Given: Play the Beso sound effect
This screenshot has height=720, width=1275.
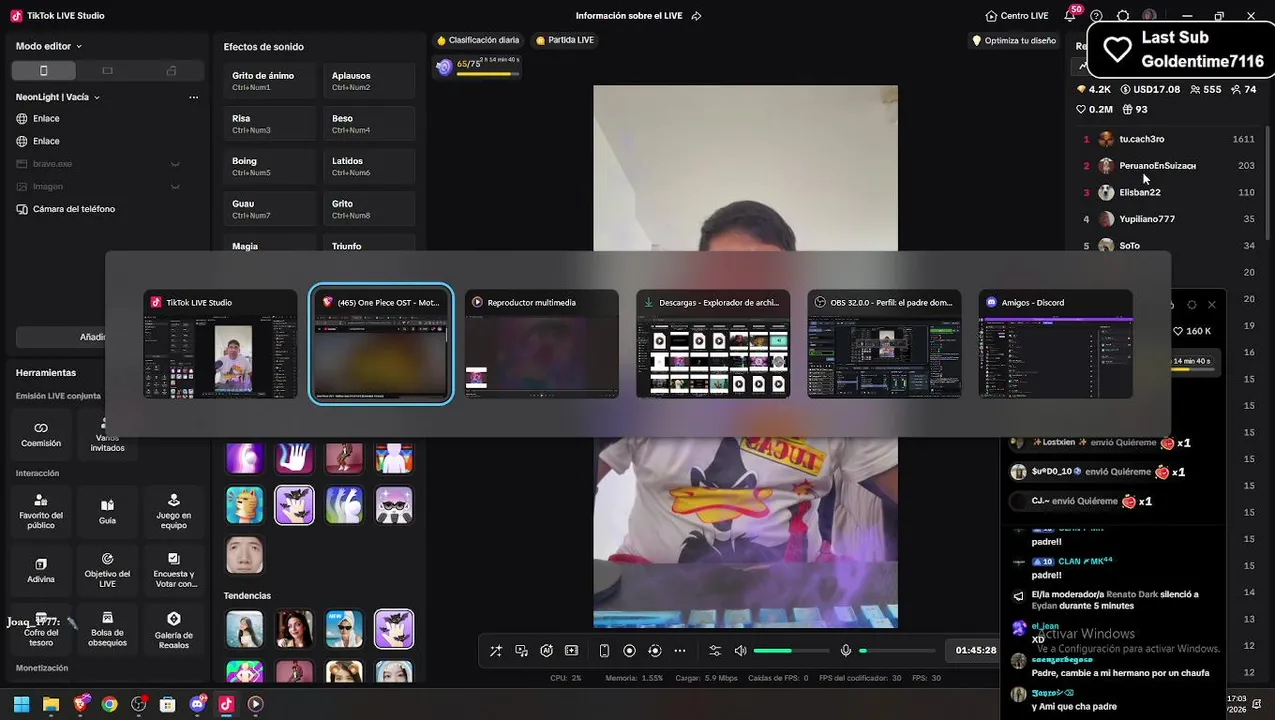Looking at the screenshot, I should point(369,124).
